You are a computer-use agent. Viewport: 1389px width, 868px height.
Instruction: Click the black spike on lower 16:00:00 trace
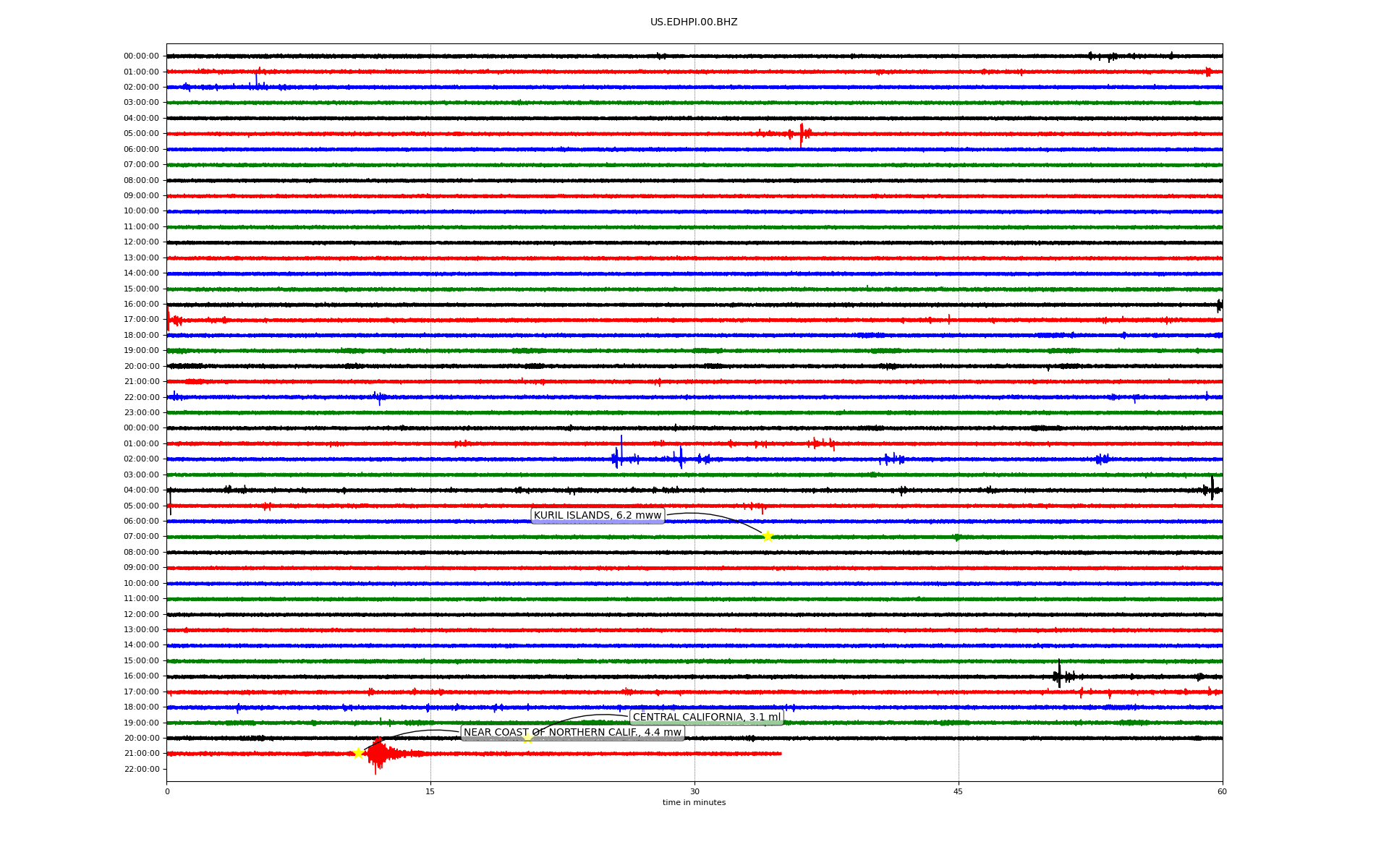pyautogui.click(x=1059, y=676)
